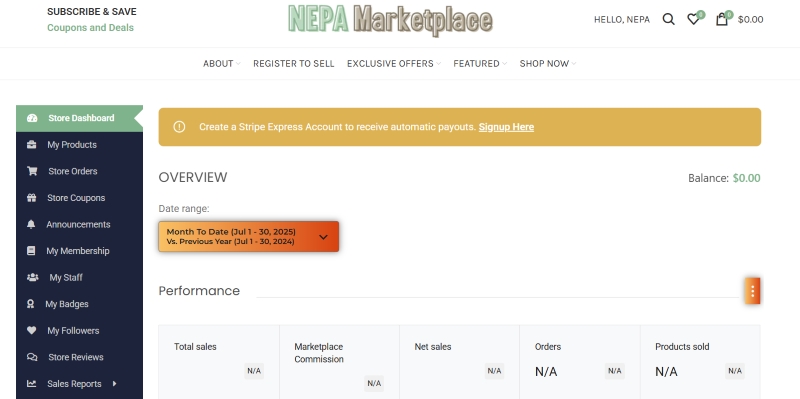Open Announcements in sidebar
The image size is (800, 399).
[80, 225]
